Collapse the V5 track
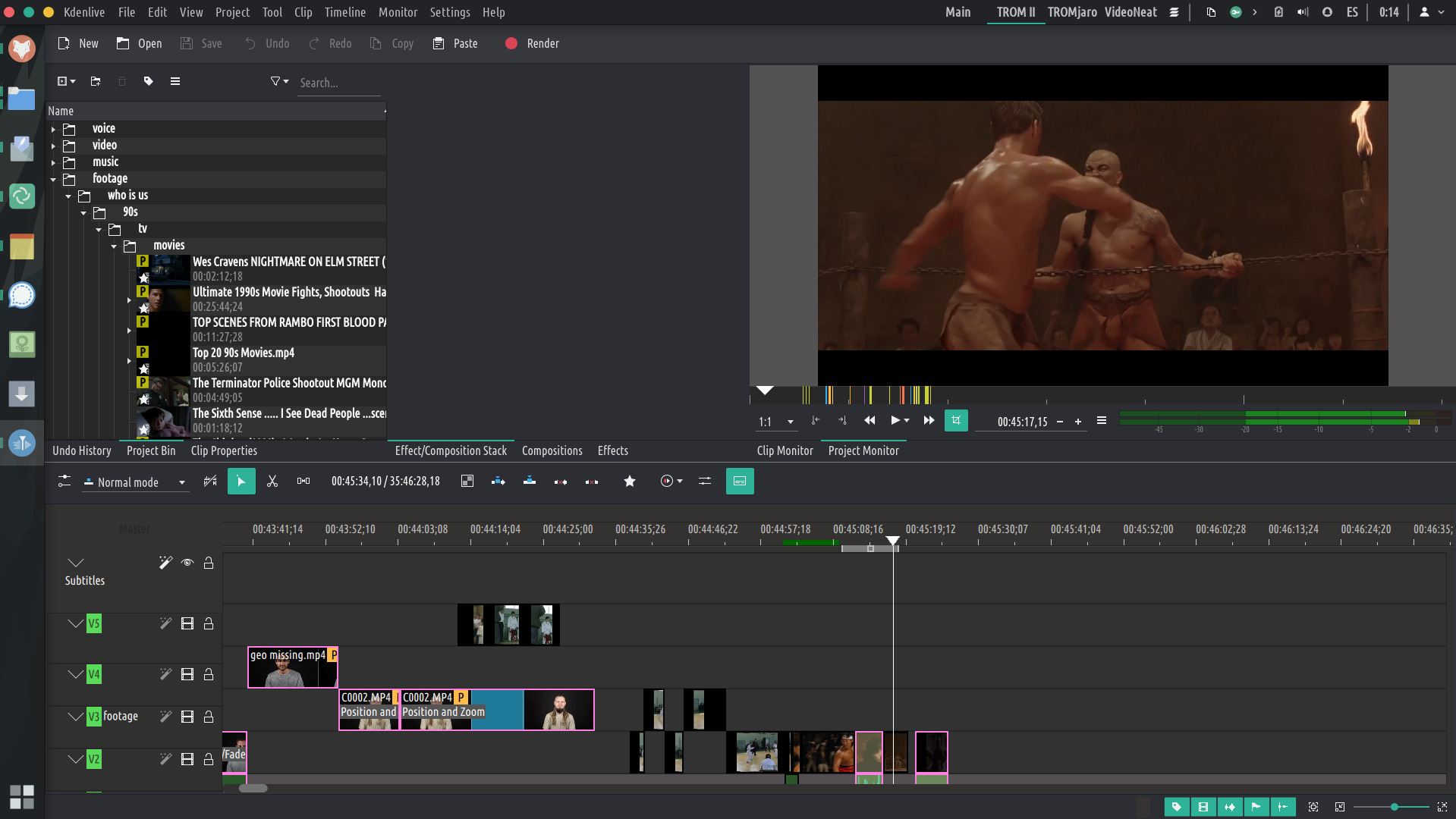The width and height of the screenshot is (1456, 819). click(x=75, y=623)
